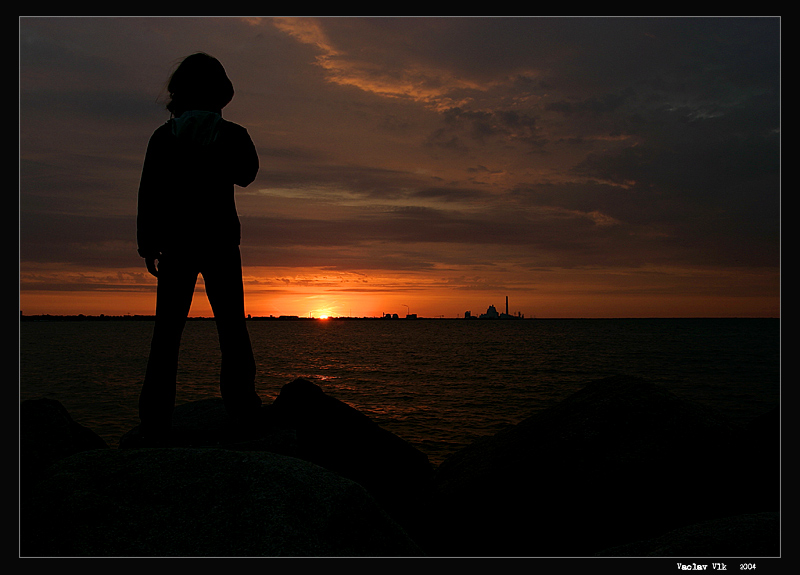
Task: Click the large boulder at bottom right
Action: click(610, 460)
